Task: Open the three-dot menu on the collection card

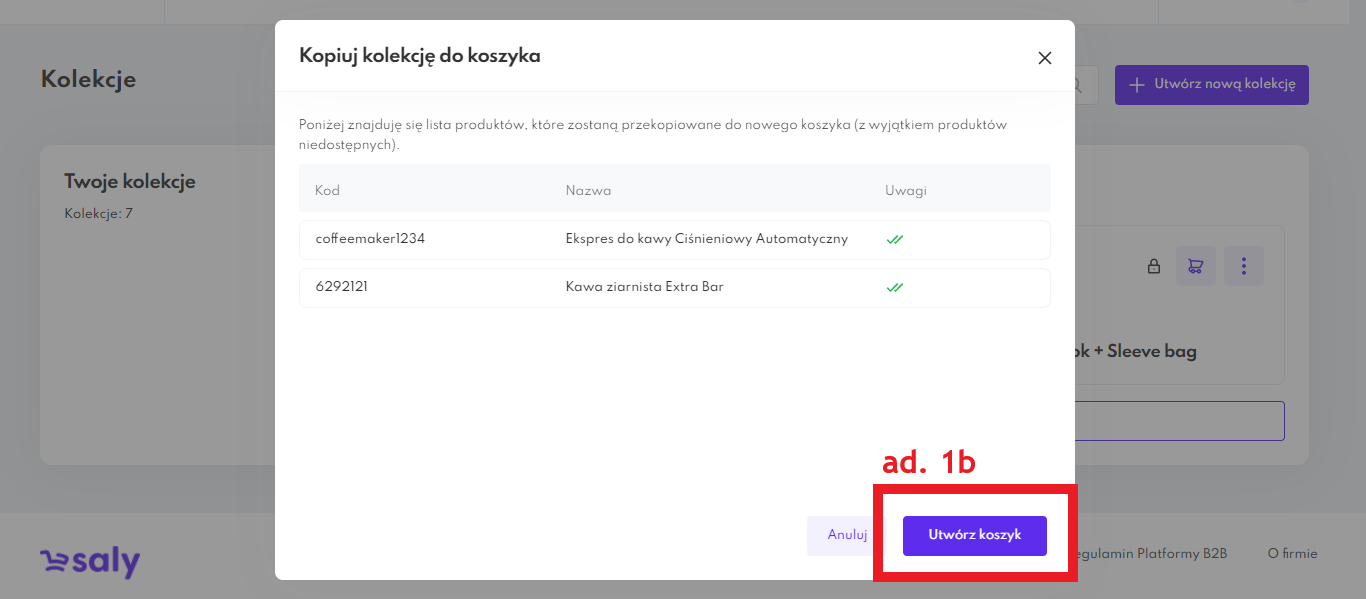Action: (1244, 266)
